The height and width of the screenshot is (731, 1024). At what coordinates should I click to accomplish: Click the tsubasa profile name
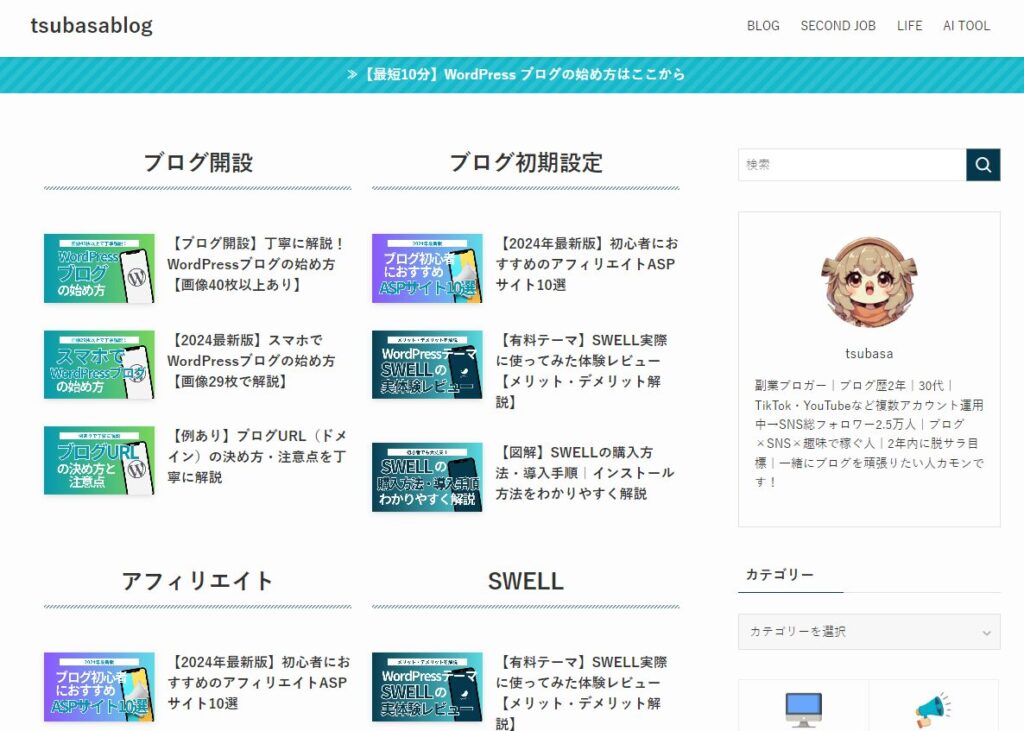pyautogui.click(x=869, y=353)
